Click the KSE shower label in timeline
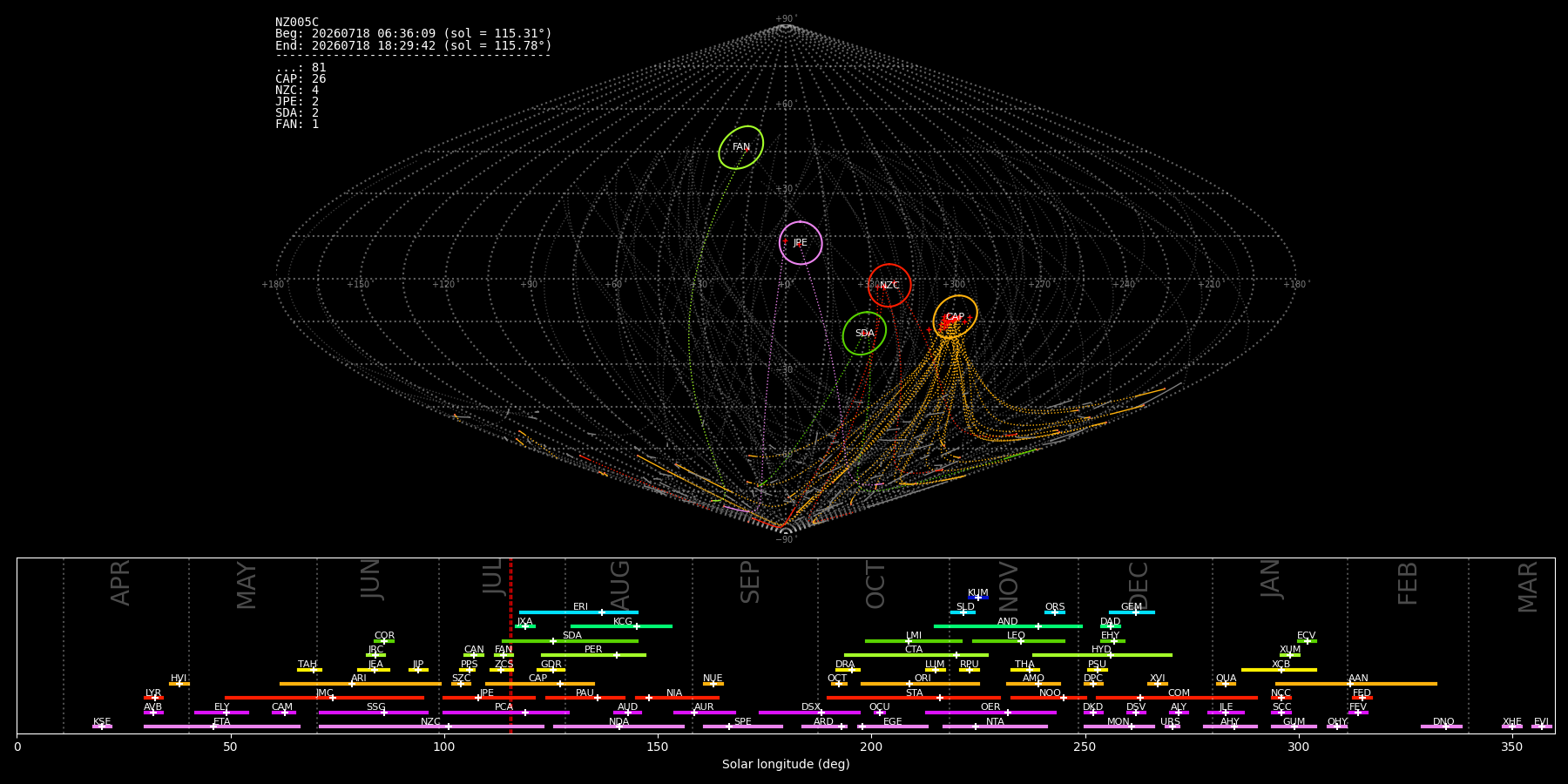This screenshot has width=1568, height=784. [x=102, y=722]
